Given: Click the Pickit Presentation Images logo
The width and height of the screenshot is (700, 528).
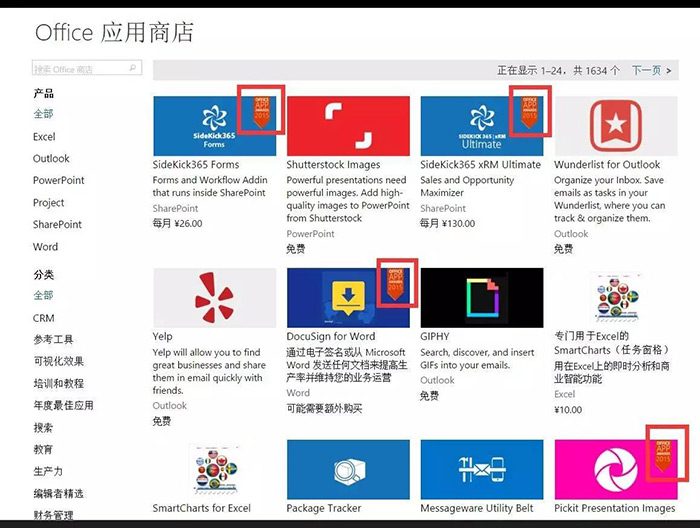Looking at the screenshot, I should 616,470.
